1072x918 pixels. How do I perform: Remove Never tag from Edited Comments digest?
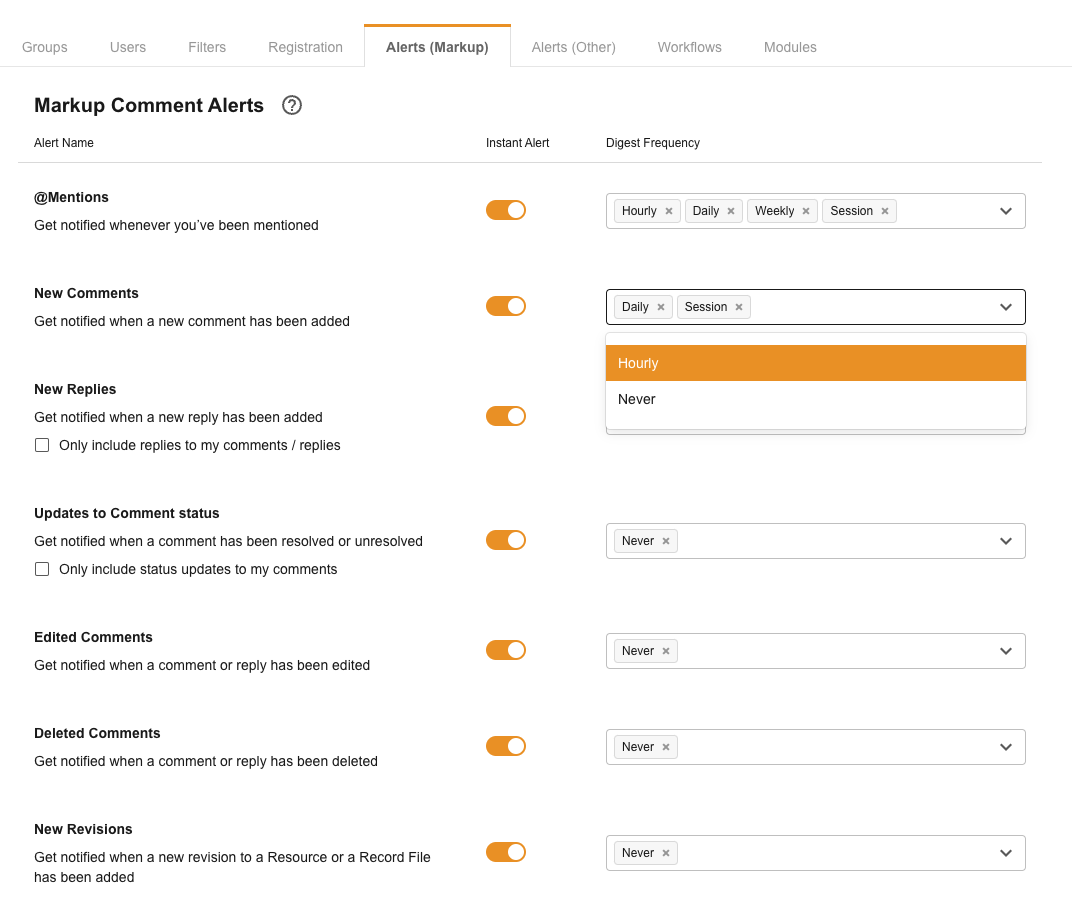point(666,651)
